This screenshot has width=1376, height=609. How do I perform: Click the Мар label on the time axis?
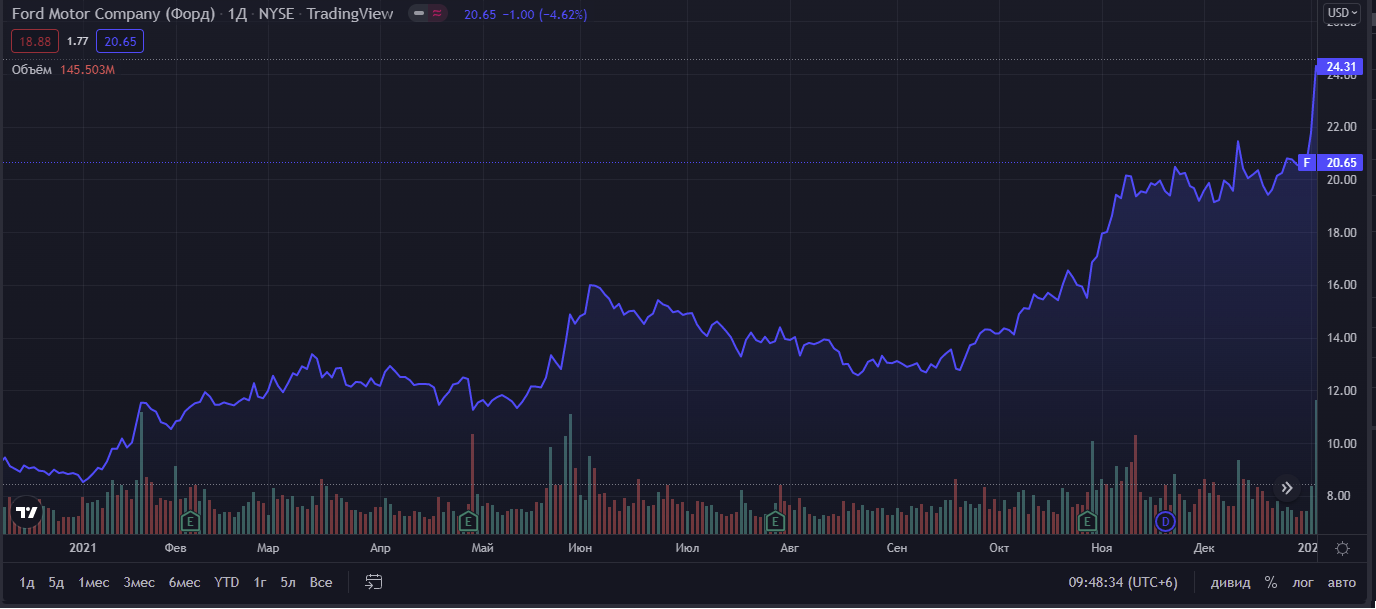click(x=268, y=548)
